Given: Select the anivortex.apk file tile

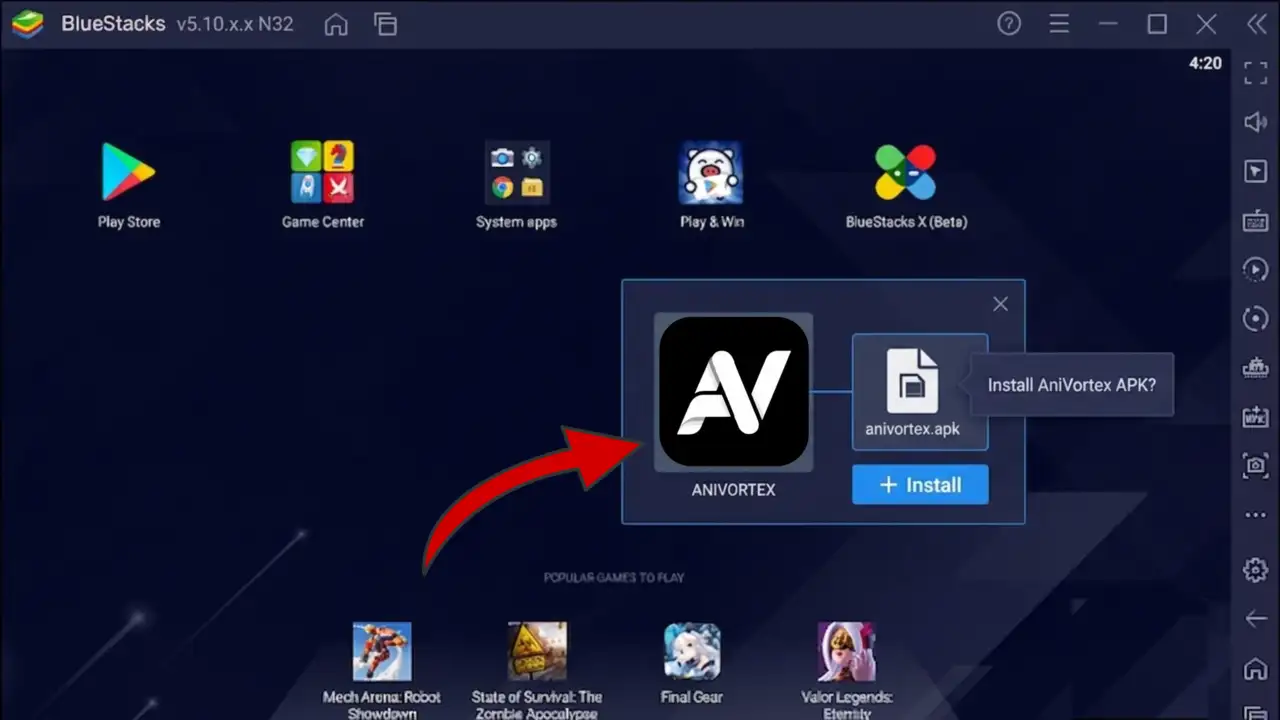Looking at the screenshot, I should click(x=920, y=392).
